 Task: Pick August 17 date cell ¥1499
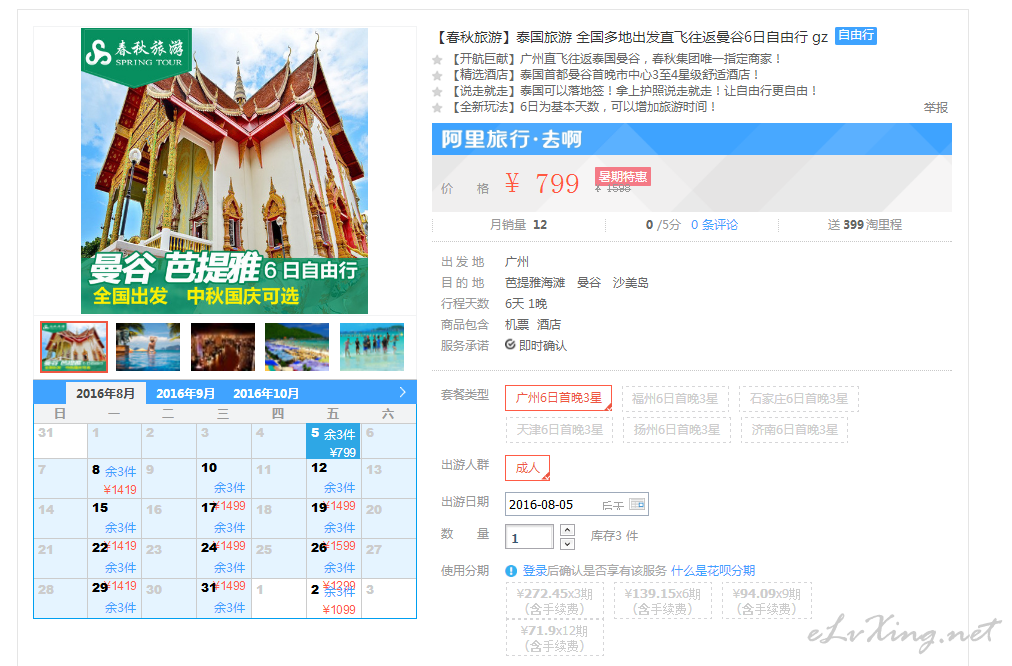(223, 518)
